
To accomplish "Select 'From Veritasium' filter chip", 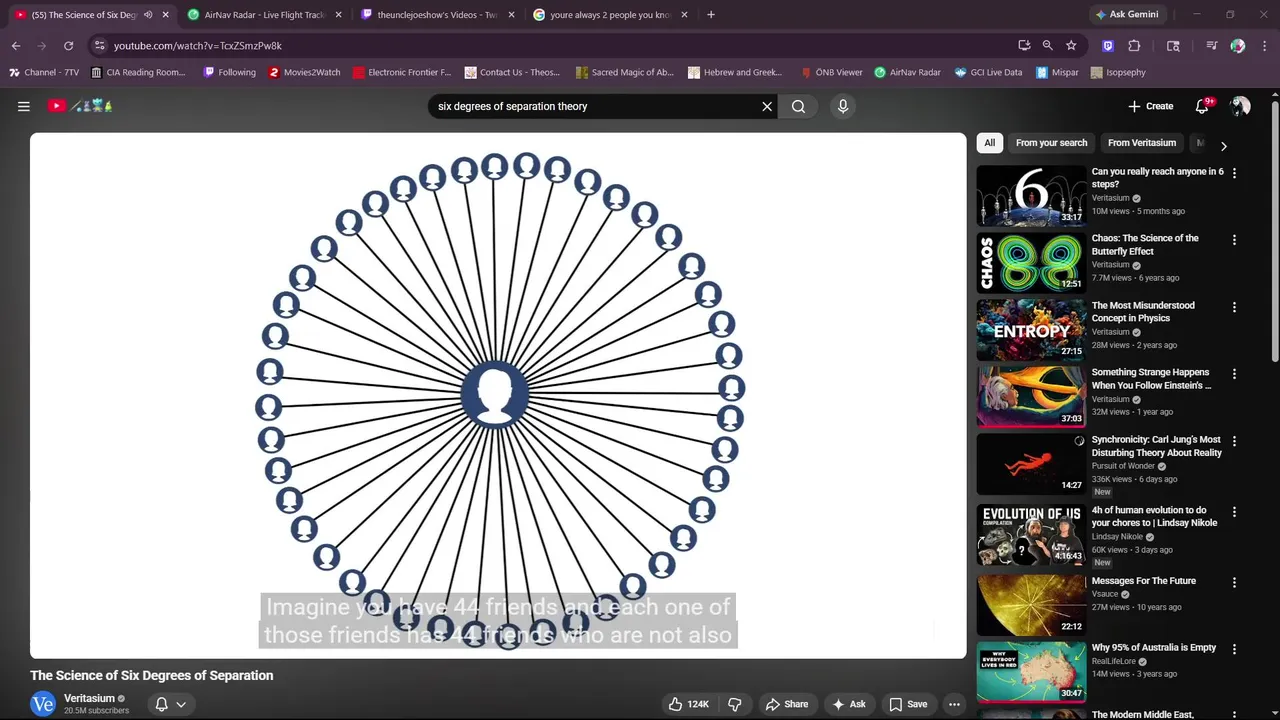I will tap(1142, 143).
